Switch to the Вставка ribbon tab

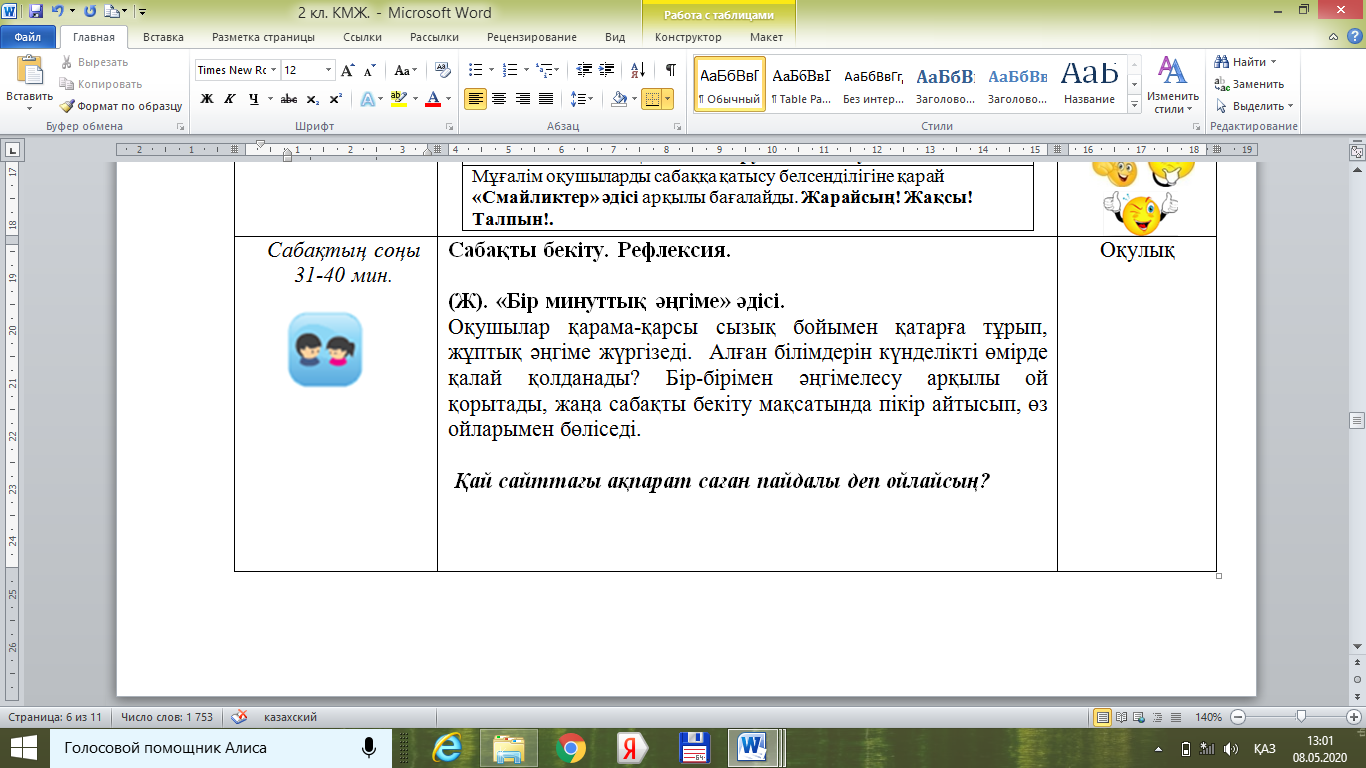coord(163,37)
